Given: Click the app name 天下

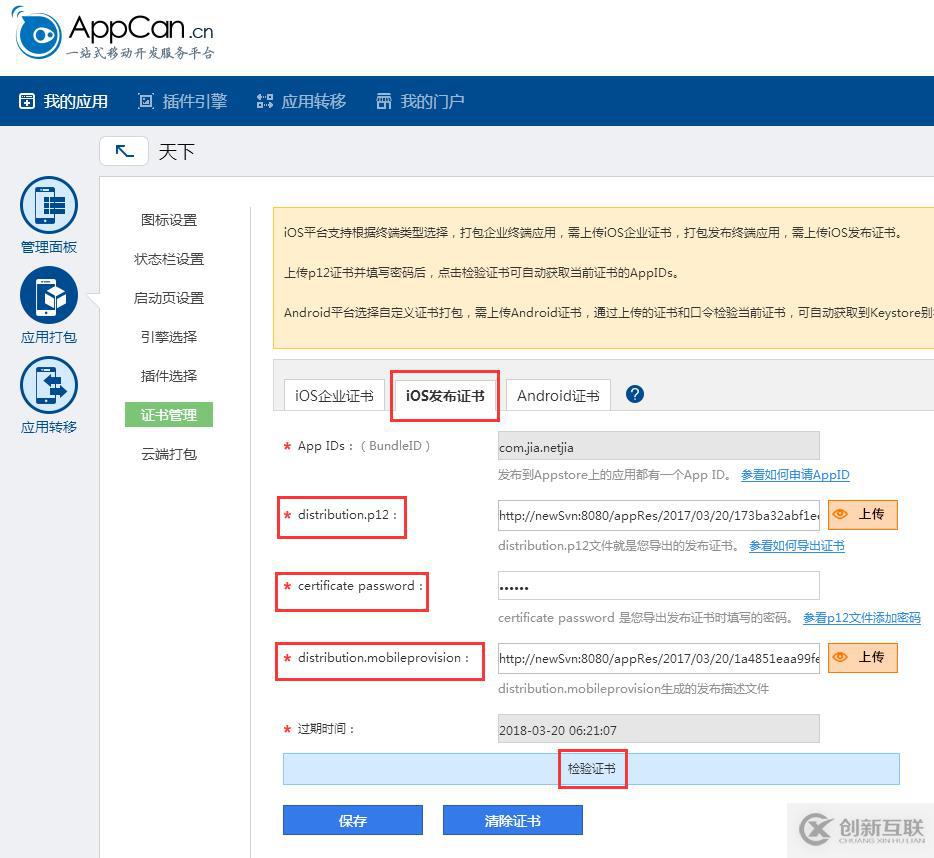Looking at the screenshot, I should tap(176, 151).
